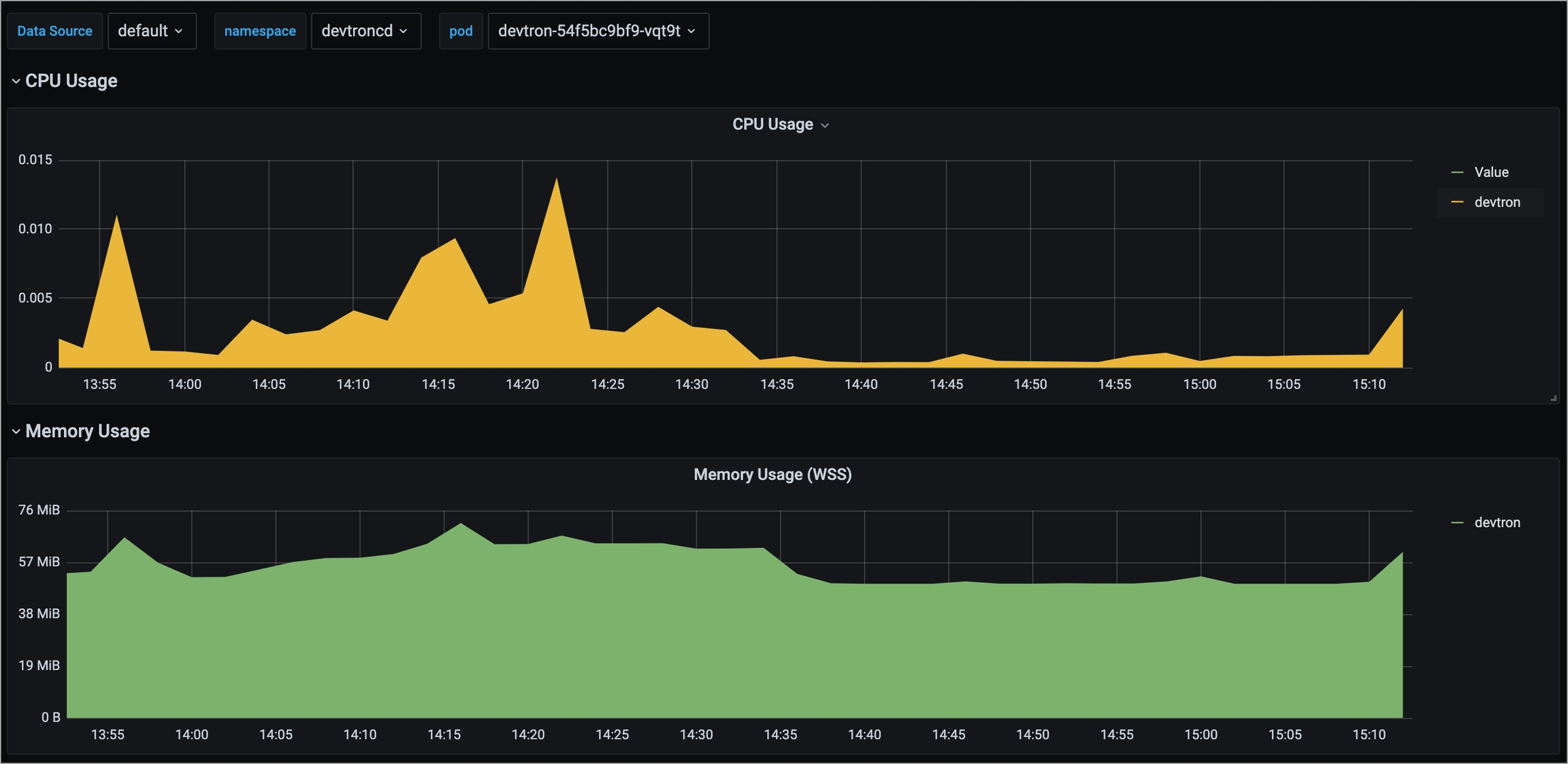Viewport: 1568px width, 764px height.
Task: Open the pod selector dropdown
Action: pyautogui.click(x=598, y=31)
